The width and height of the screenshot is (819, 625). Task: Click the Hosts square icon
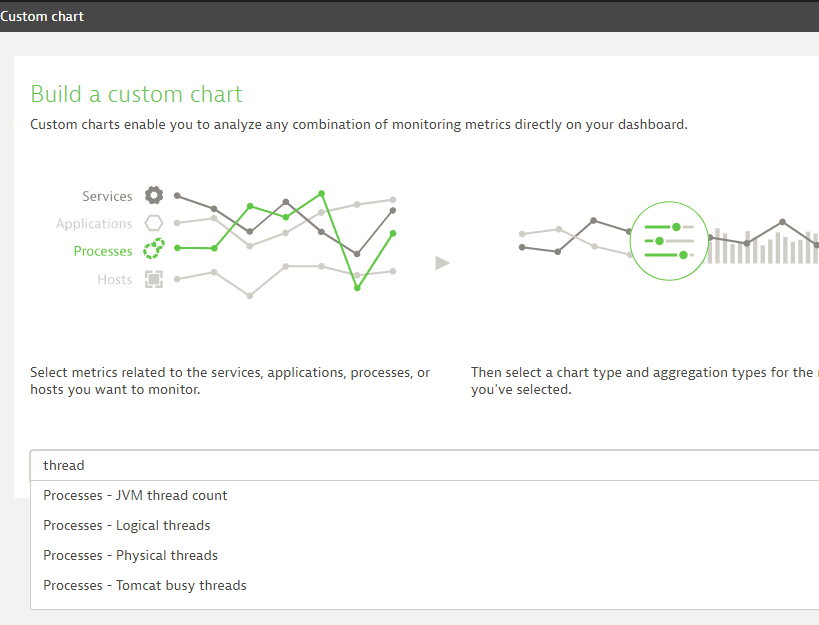tap(153, 279)
